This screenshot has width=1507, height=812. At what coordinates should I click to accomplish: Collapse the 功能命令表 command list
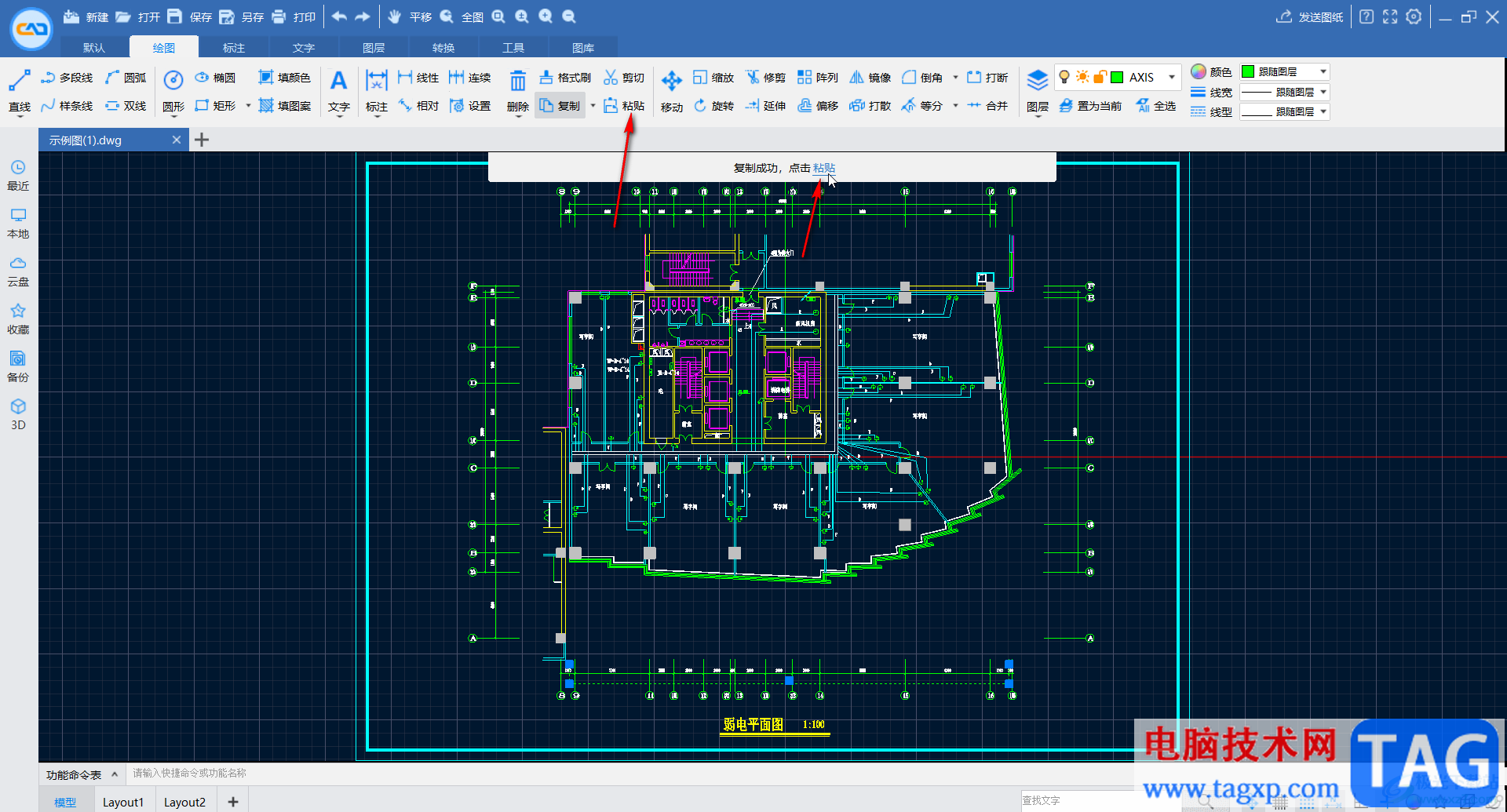click(x=115, y=774)
